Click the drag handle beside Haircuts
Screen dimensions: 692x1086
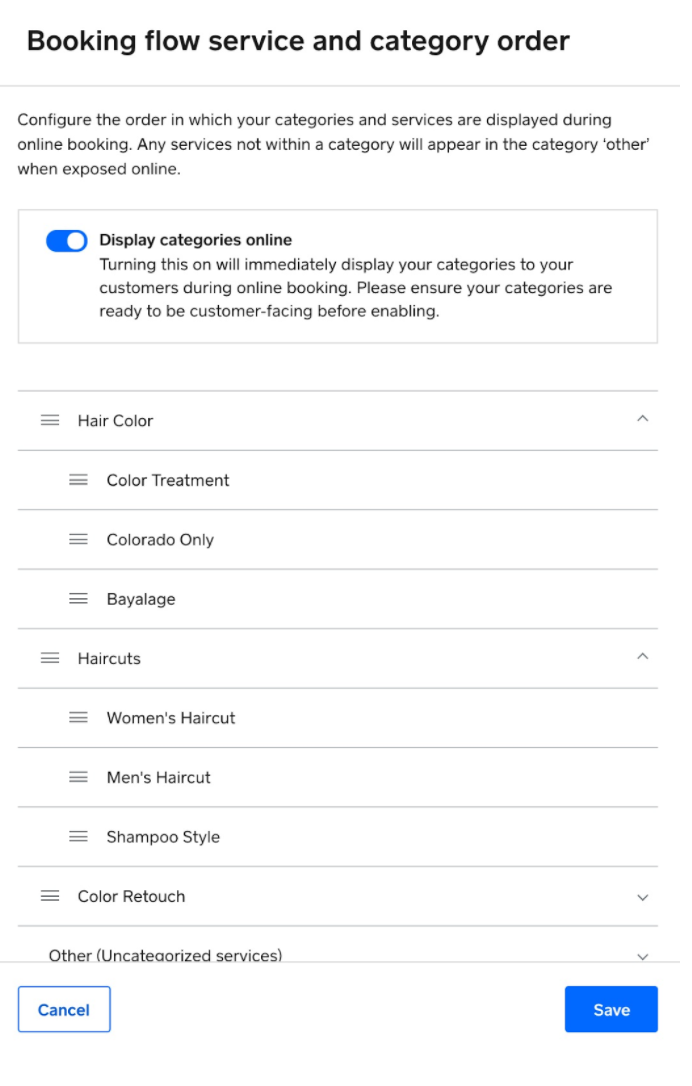point(50,659)
